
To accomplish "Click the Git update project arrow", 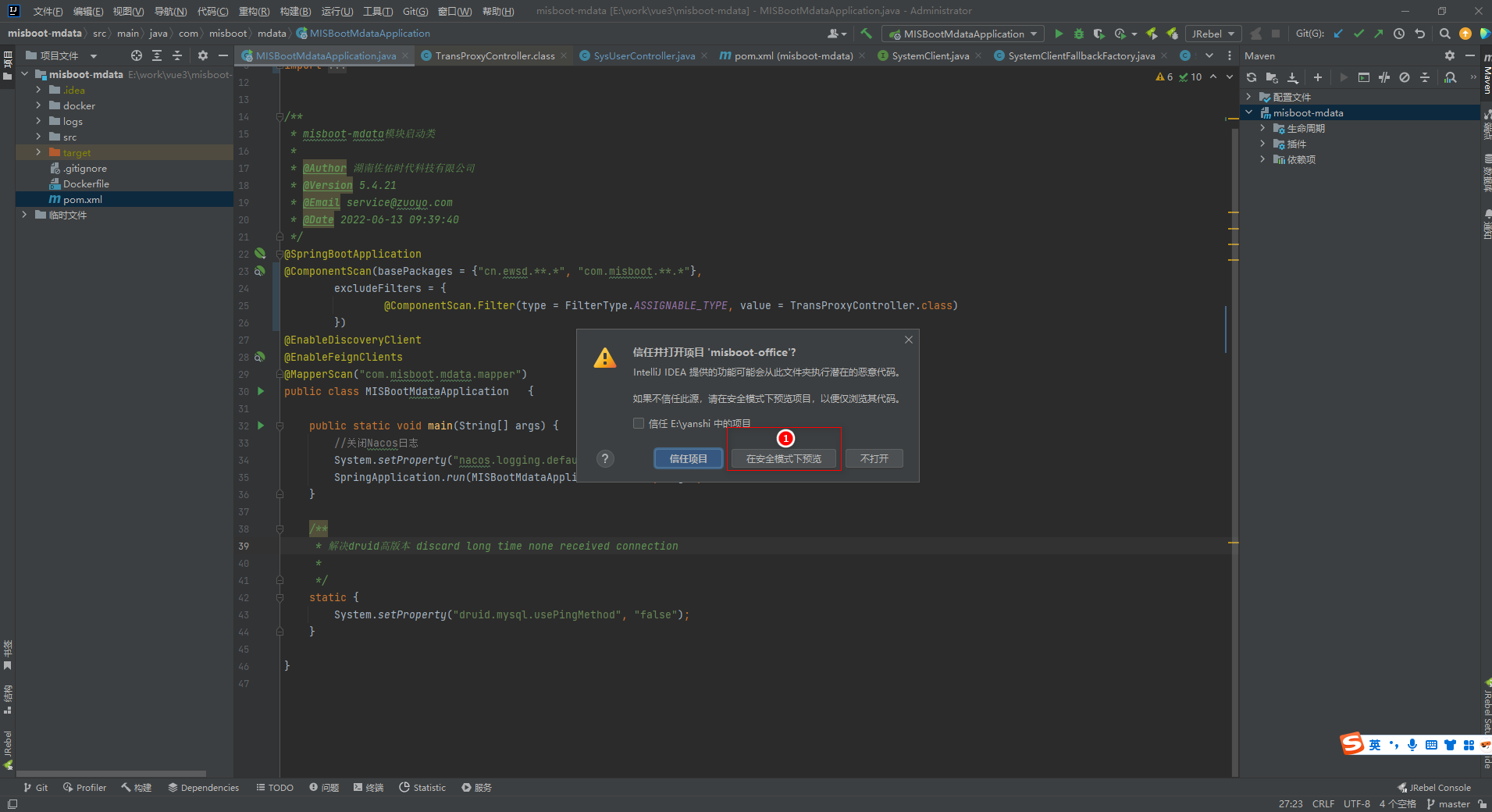I will click(1338, 34).
